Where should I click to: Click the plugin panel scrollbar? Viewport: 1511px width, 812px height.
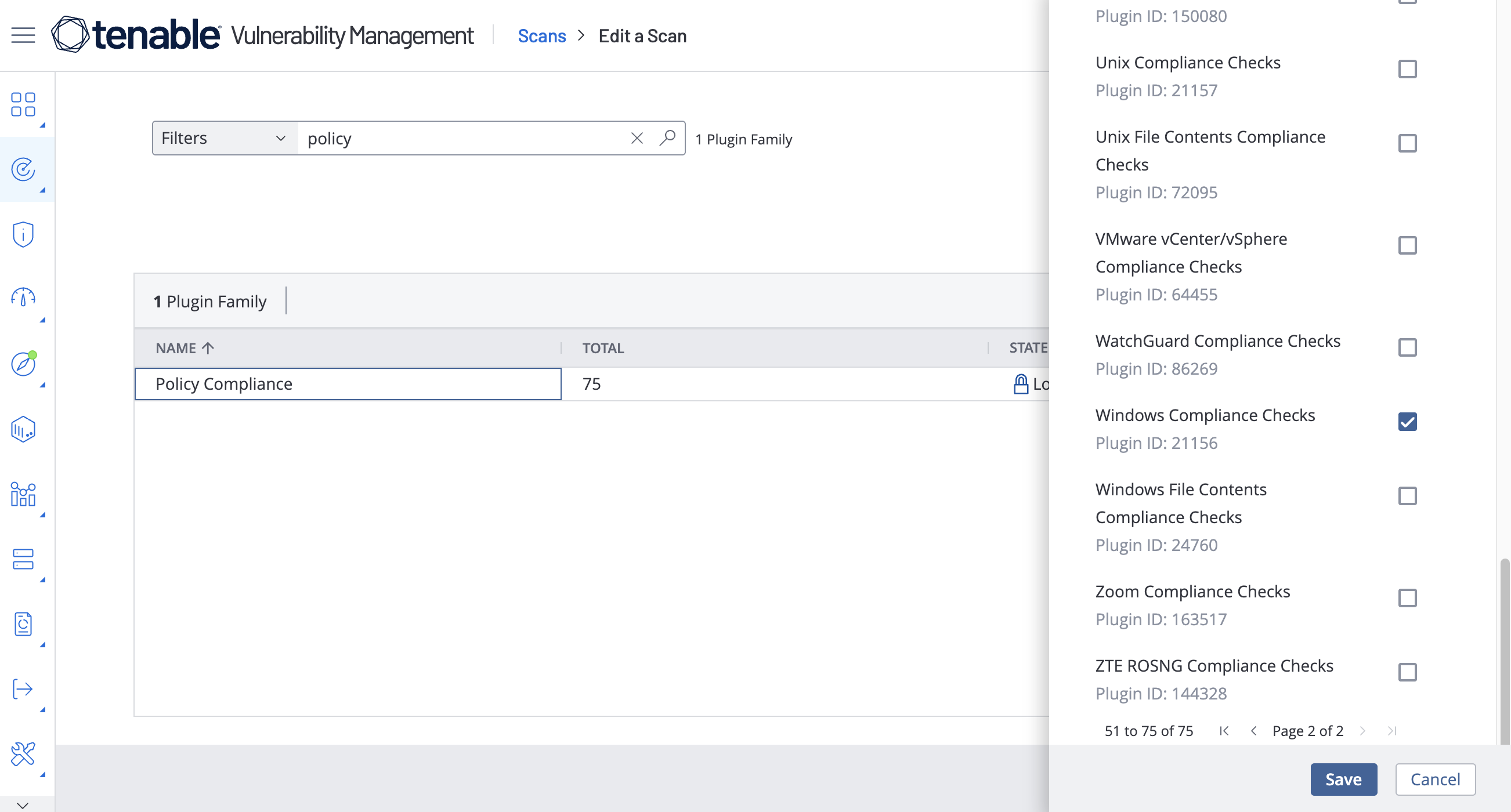(1504, 651)
